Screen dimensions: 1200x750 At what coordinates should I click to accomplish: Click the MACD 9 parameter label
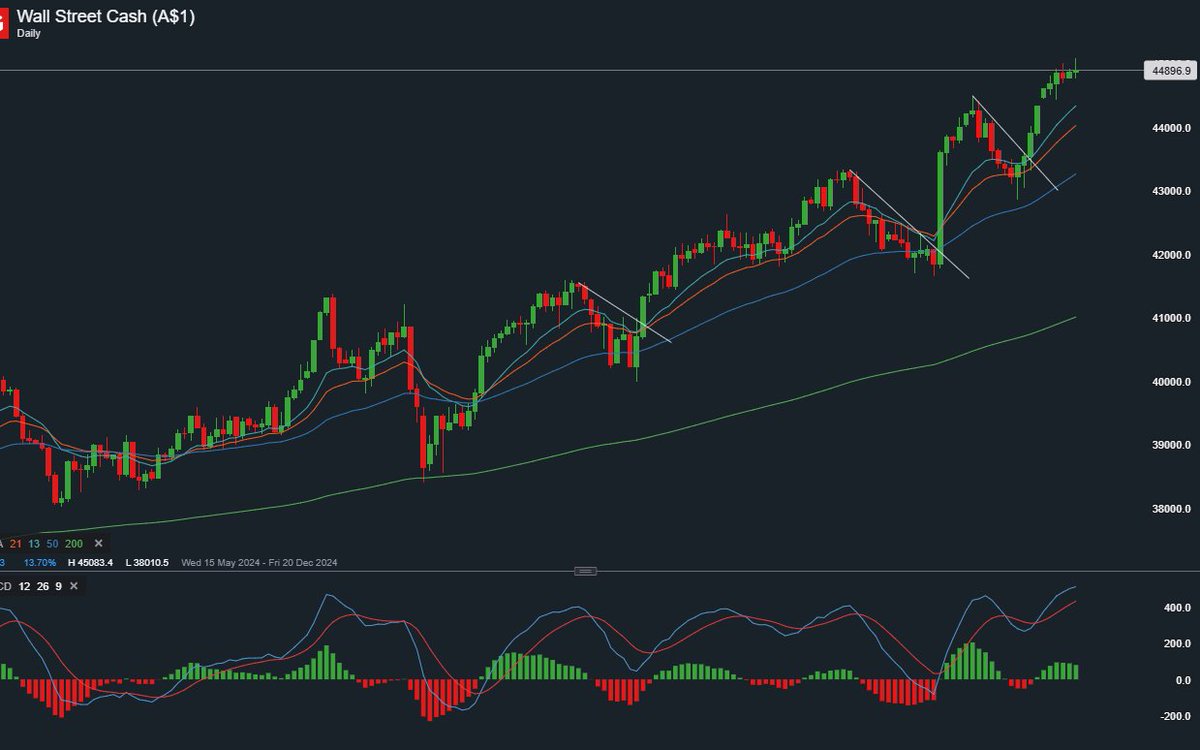click(56, 585)
